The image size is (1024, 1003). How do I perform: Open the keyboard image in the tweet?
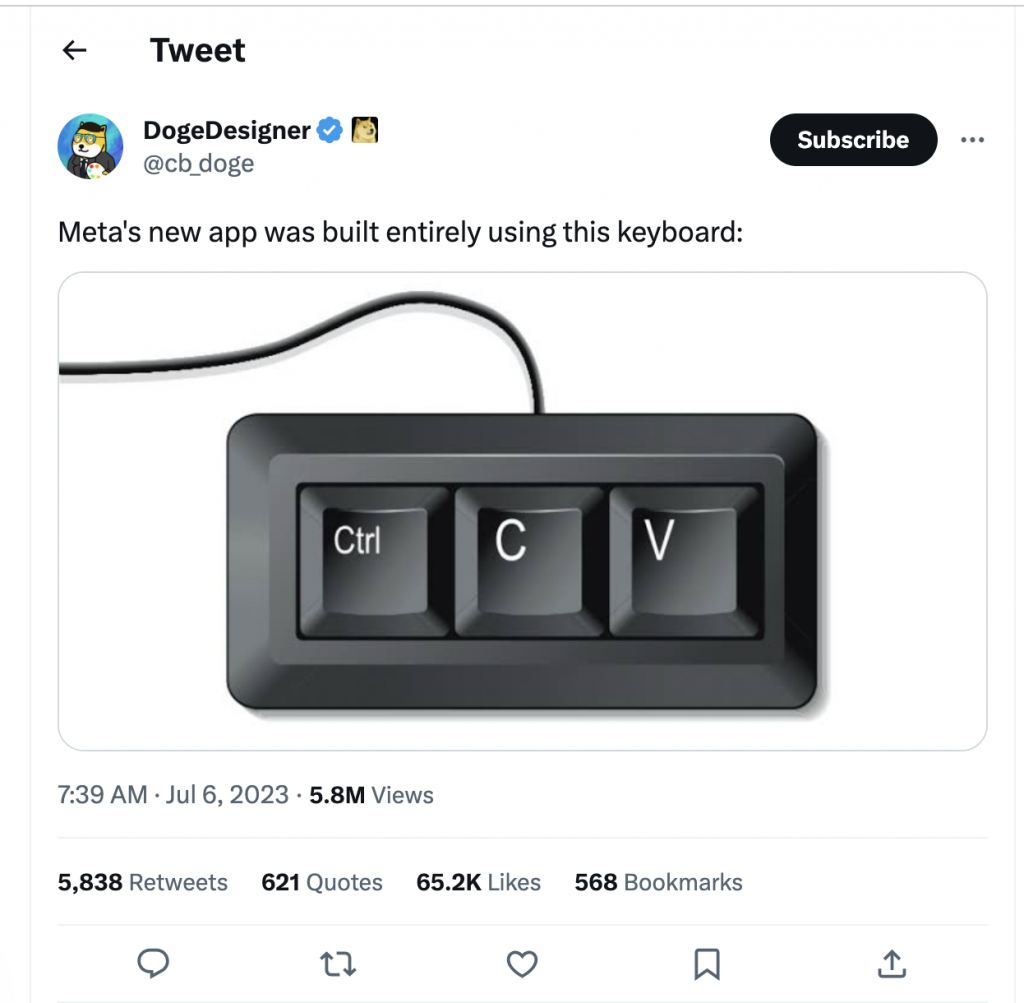[x=522, y=510]
